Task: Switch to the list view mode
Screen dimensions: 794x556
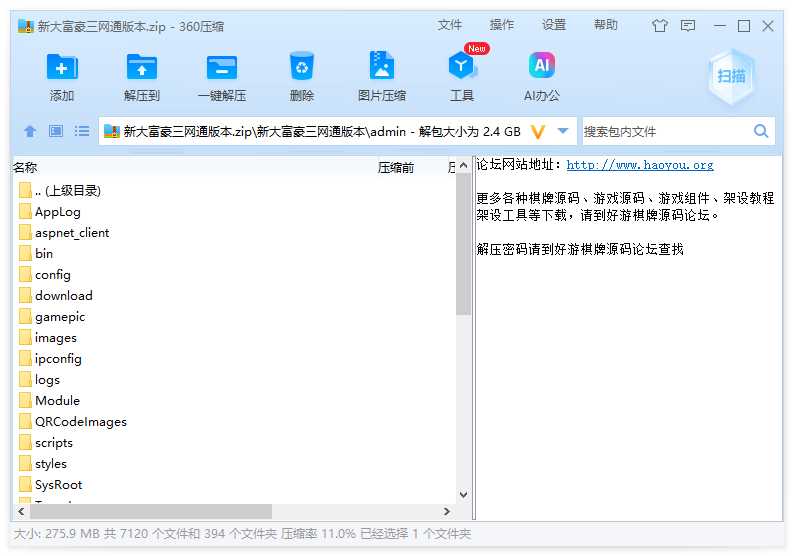Action: (82, 132)
